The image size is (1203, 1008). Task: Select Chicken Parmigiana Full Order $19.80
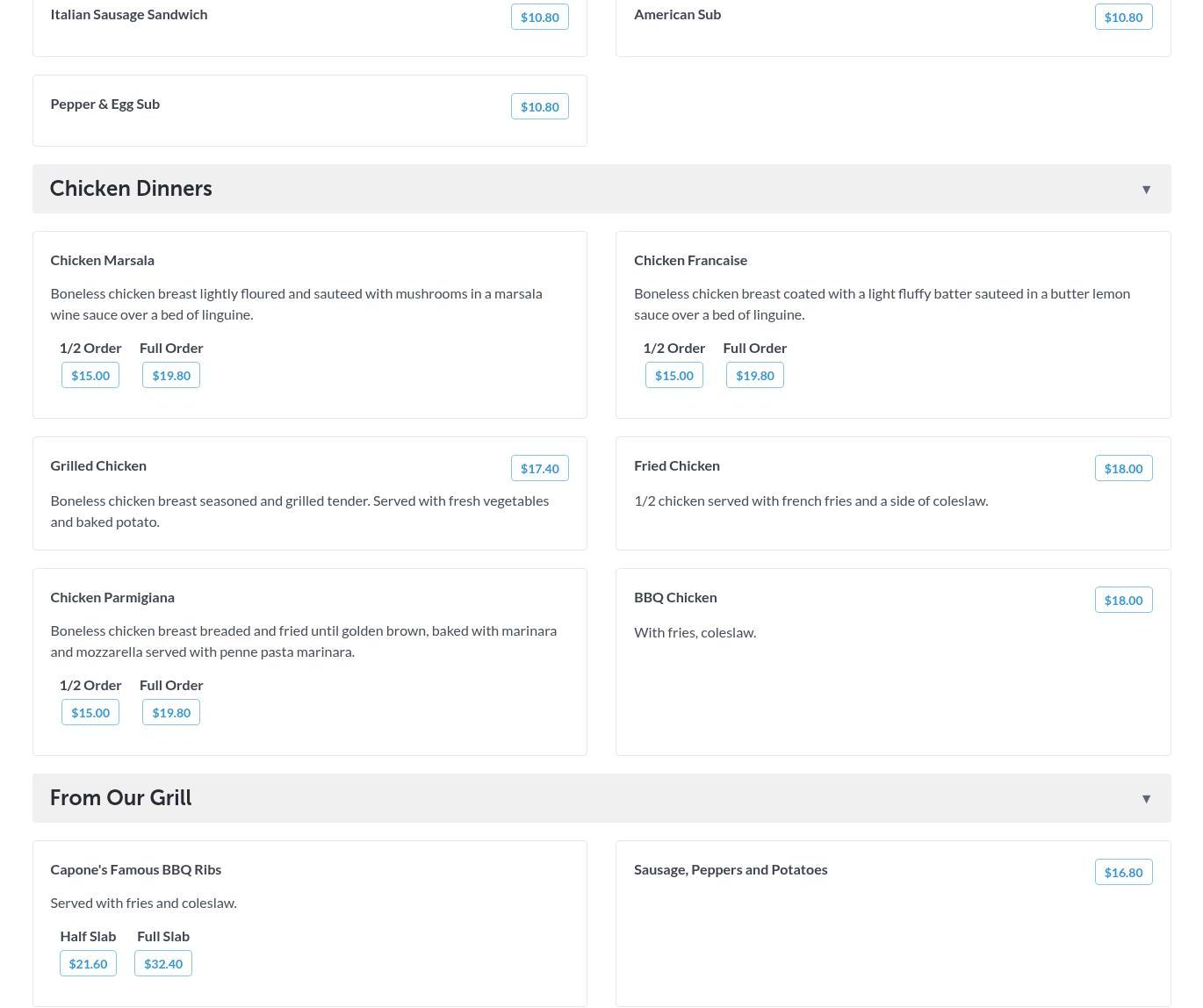click(171, 713)
